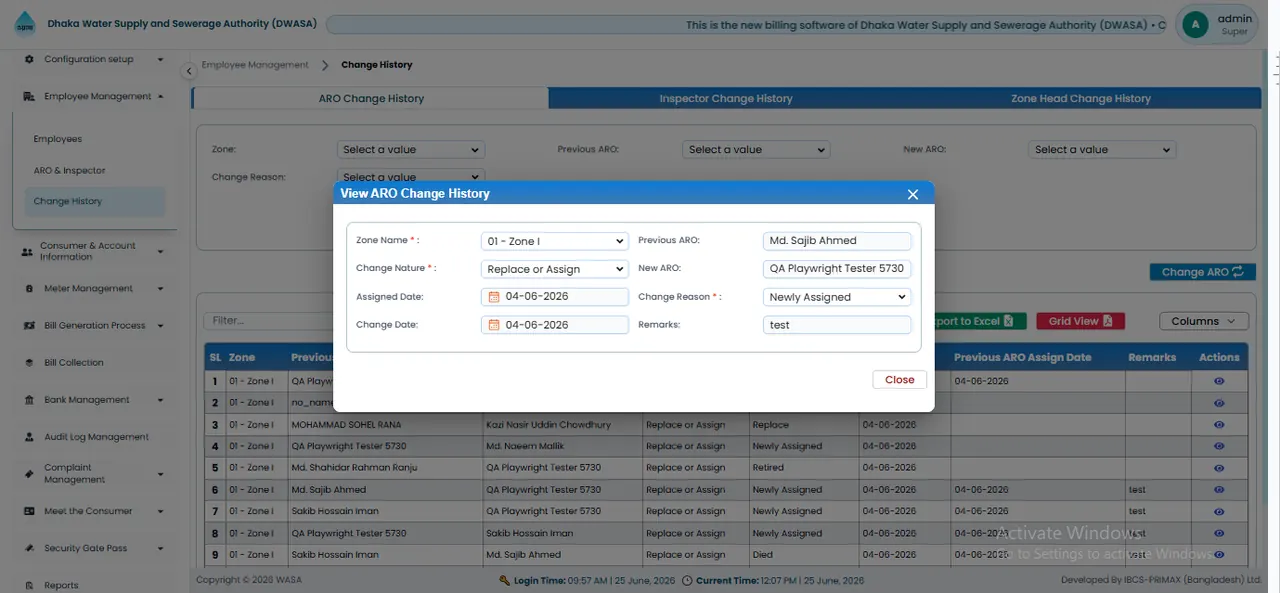Click the Security Gate Pass icon
Screen dimensions: 1280x593
tap(29, 549)
